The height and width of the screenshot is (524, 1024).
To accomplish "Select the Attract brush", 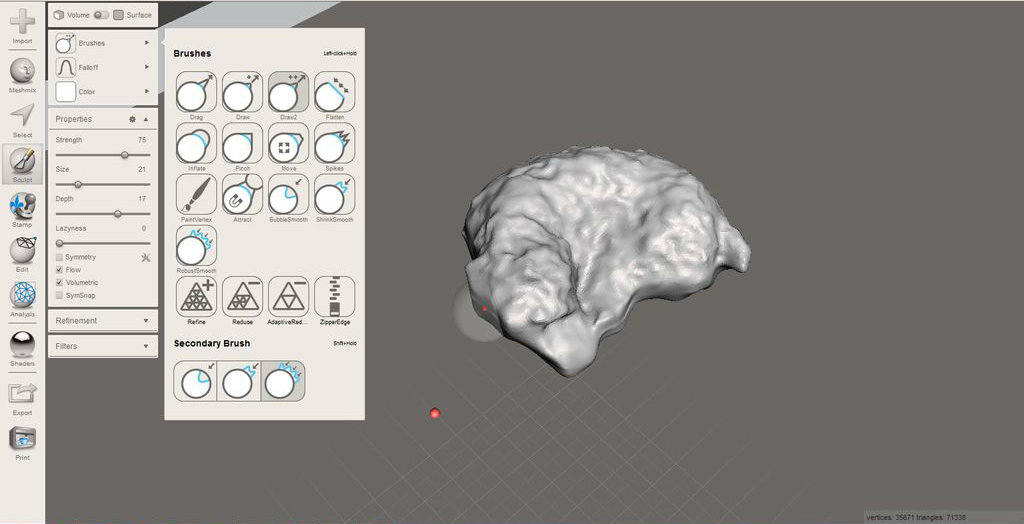I will pos(242,194).
